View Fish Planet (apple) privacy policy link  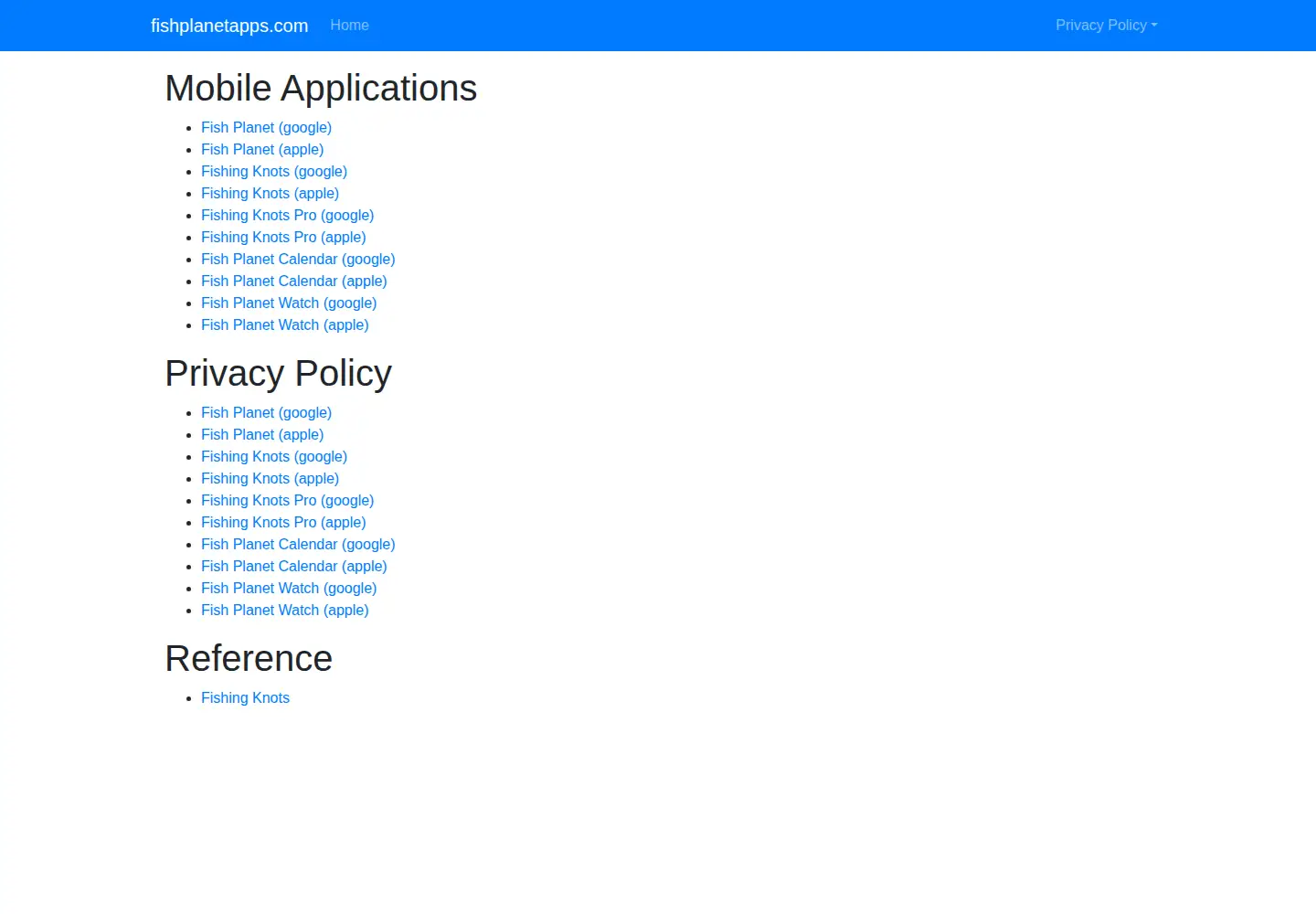pyautogui.click(x=262, y=434)
